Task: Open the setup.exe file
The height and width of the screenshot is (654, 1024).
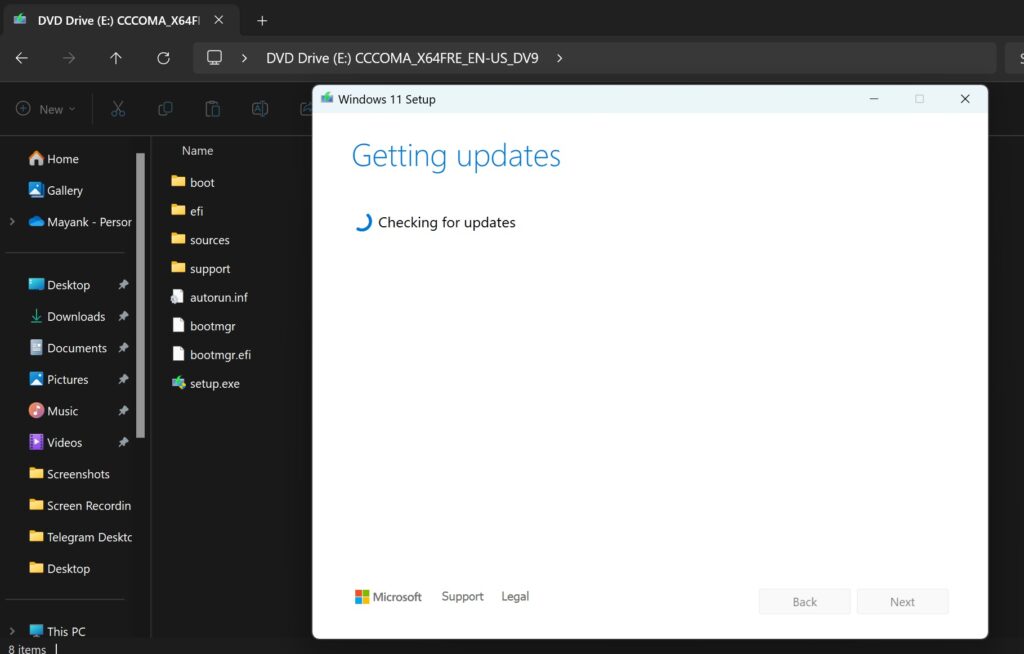Action: pyautogui.click(x=213, y=383)
